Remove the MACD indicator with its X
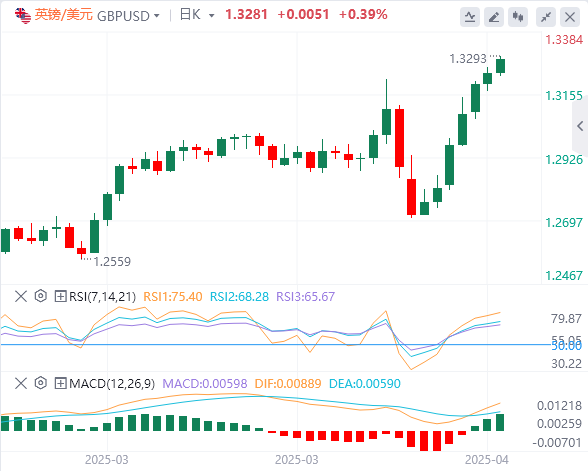 click(21, 383)
